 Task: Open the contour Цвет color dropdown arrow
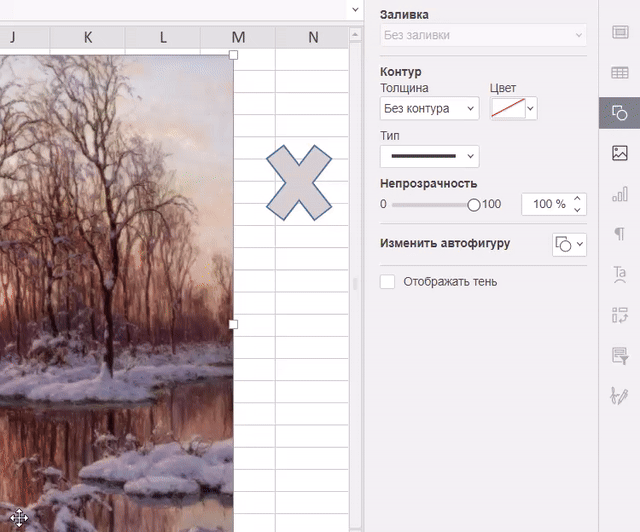click(531, 109)
